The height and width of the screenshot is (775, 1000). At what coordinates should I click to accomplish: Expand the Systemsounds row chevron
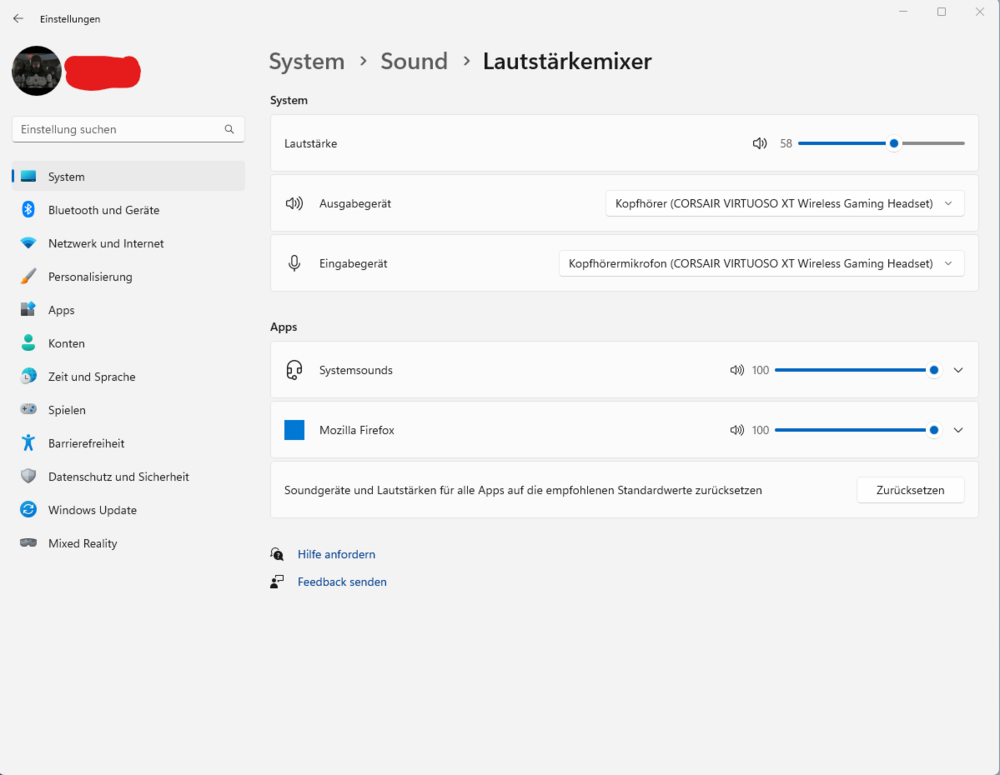[x=958, y=369]
